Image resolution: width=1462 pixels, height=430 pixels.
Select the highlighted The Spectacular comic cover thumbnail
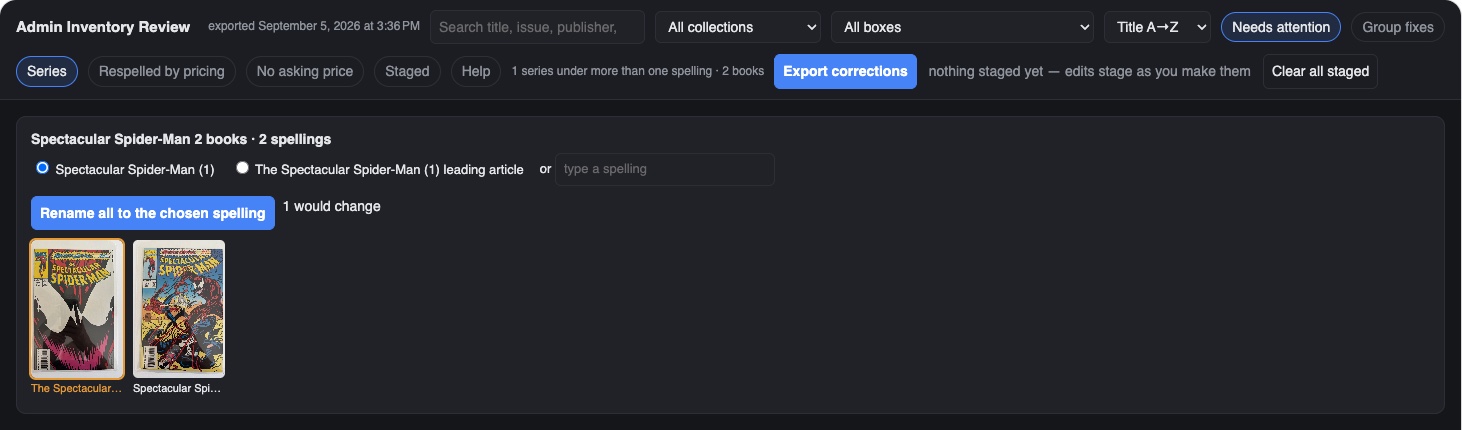(77, 308)
